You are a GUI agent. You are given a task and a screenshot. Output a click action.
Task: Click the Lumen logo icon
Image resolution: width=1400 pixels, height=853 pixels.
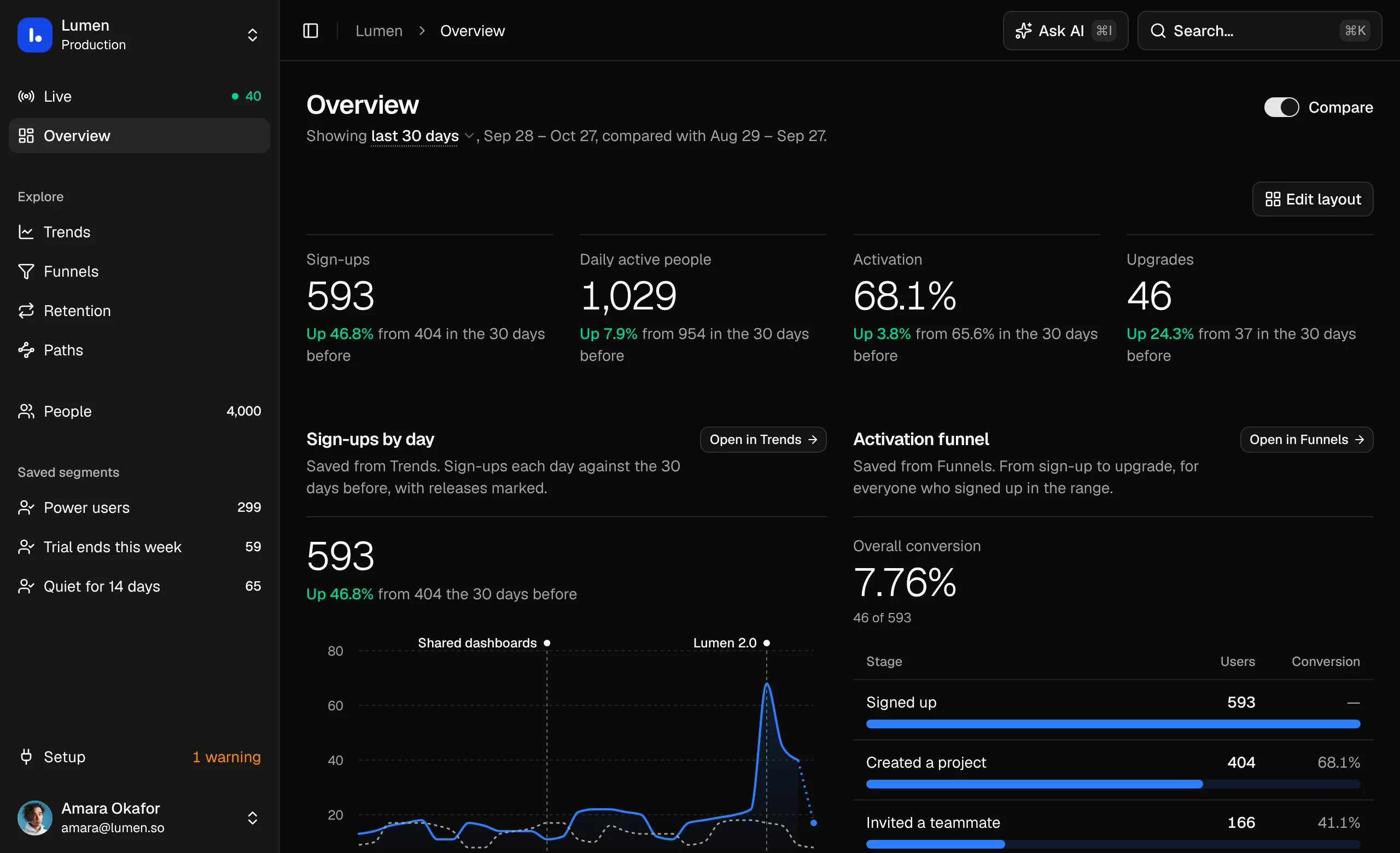[x=34, y=34]
